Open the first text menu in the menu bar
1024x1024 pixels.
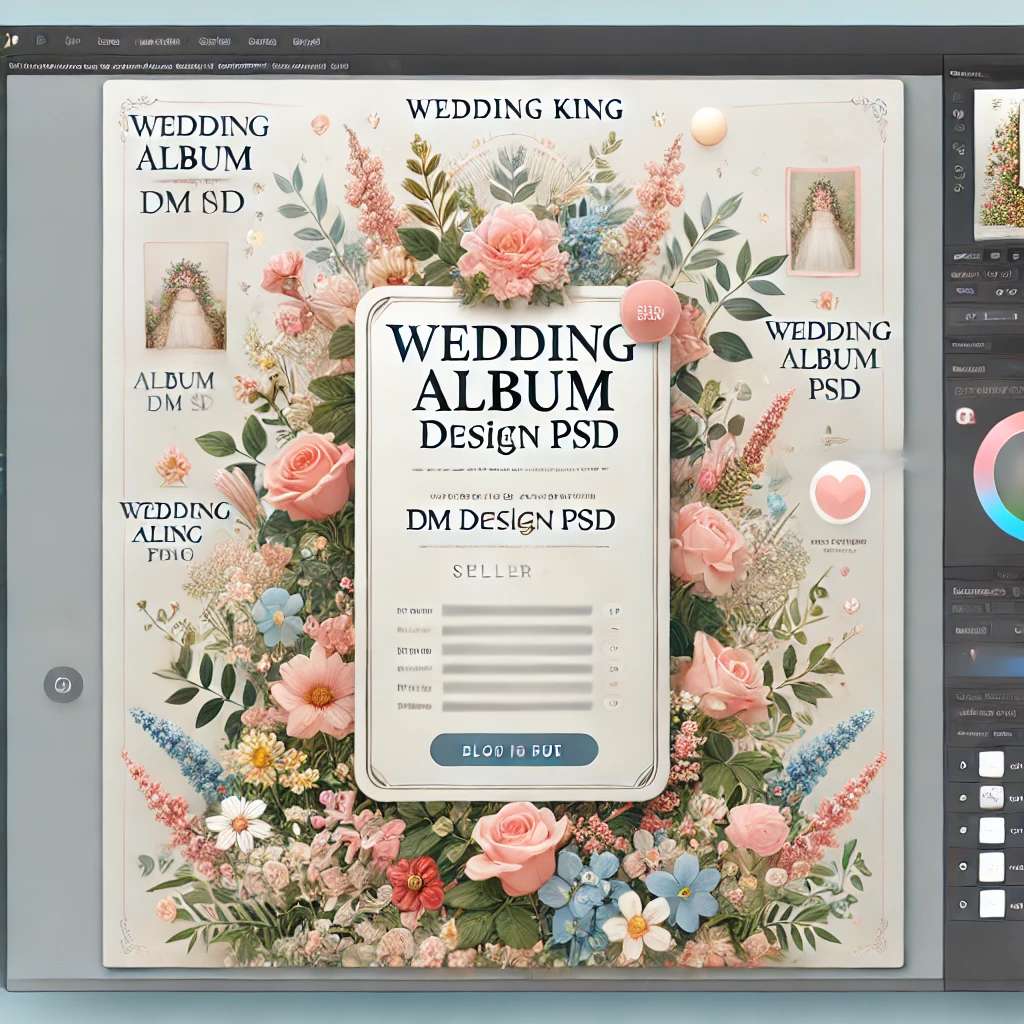point(72,42)
